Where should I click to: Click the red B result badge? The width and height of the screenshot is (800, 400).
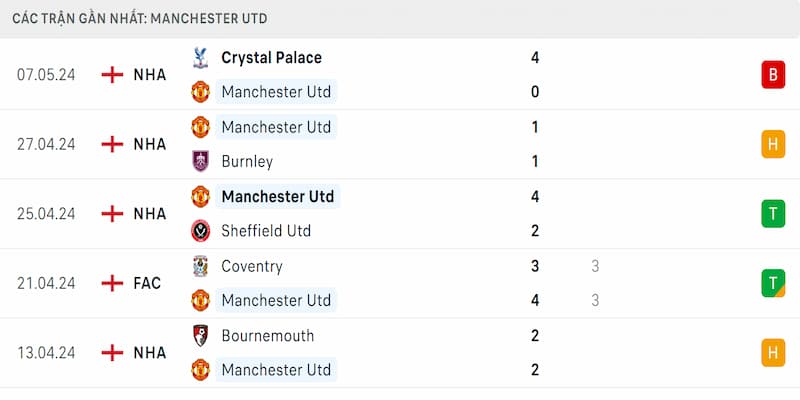tap(772, 74)
